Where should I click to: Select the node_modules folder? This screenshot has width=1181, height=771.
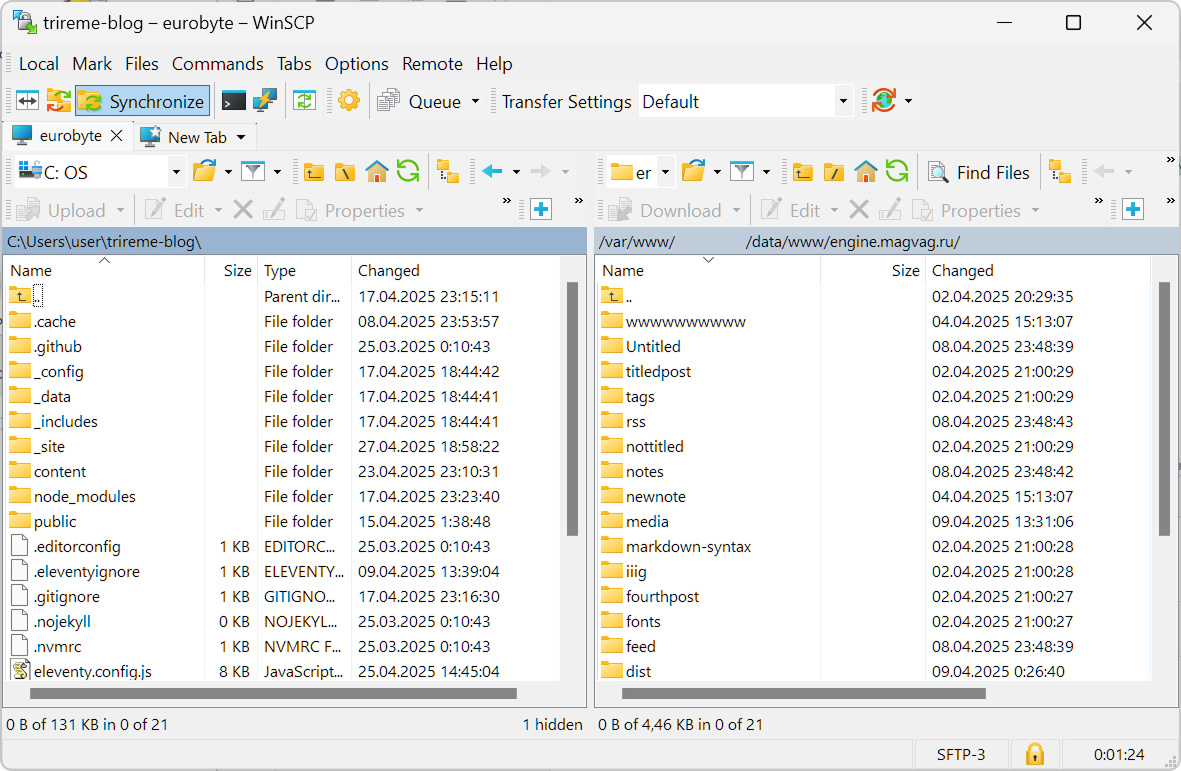84,496
